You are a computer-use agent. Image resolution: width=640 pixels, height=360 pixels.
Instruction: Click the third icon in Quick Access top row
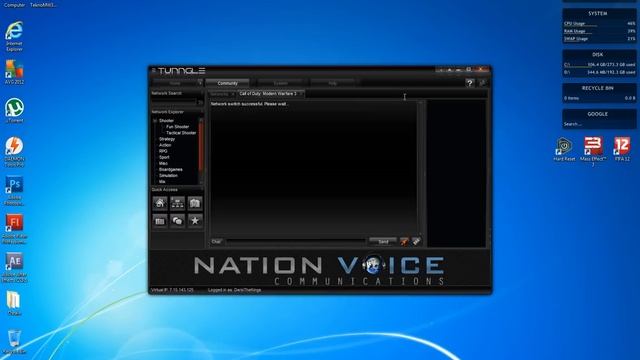click(x=195, y=203)
